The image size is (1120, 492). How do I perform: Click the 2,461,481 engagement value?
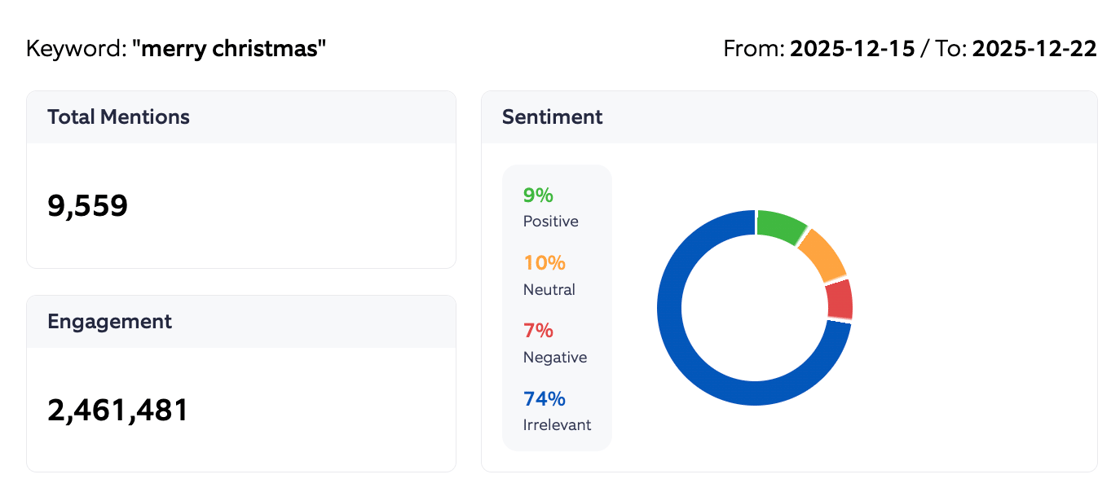pyautogui.click(x=118, y=410)
